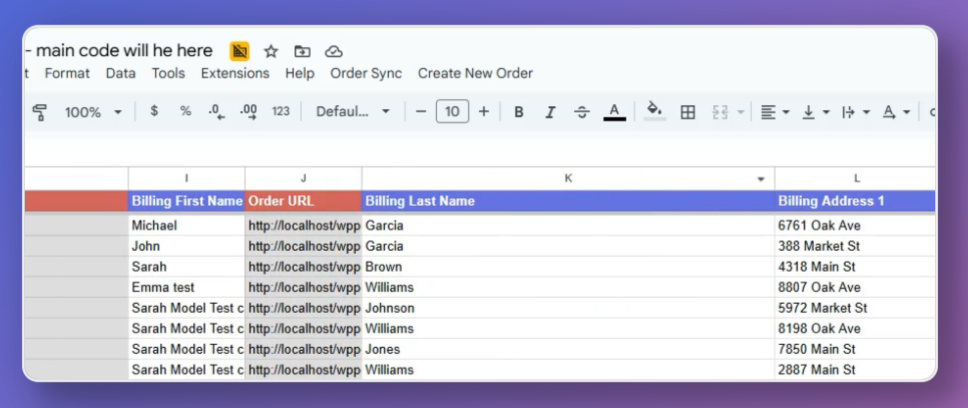Open the Order URL link in Michael's row

click(304, 226)
